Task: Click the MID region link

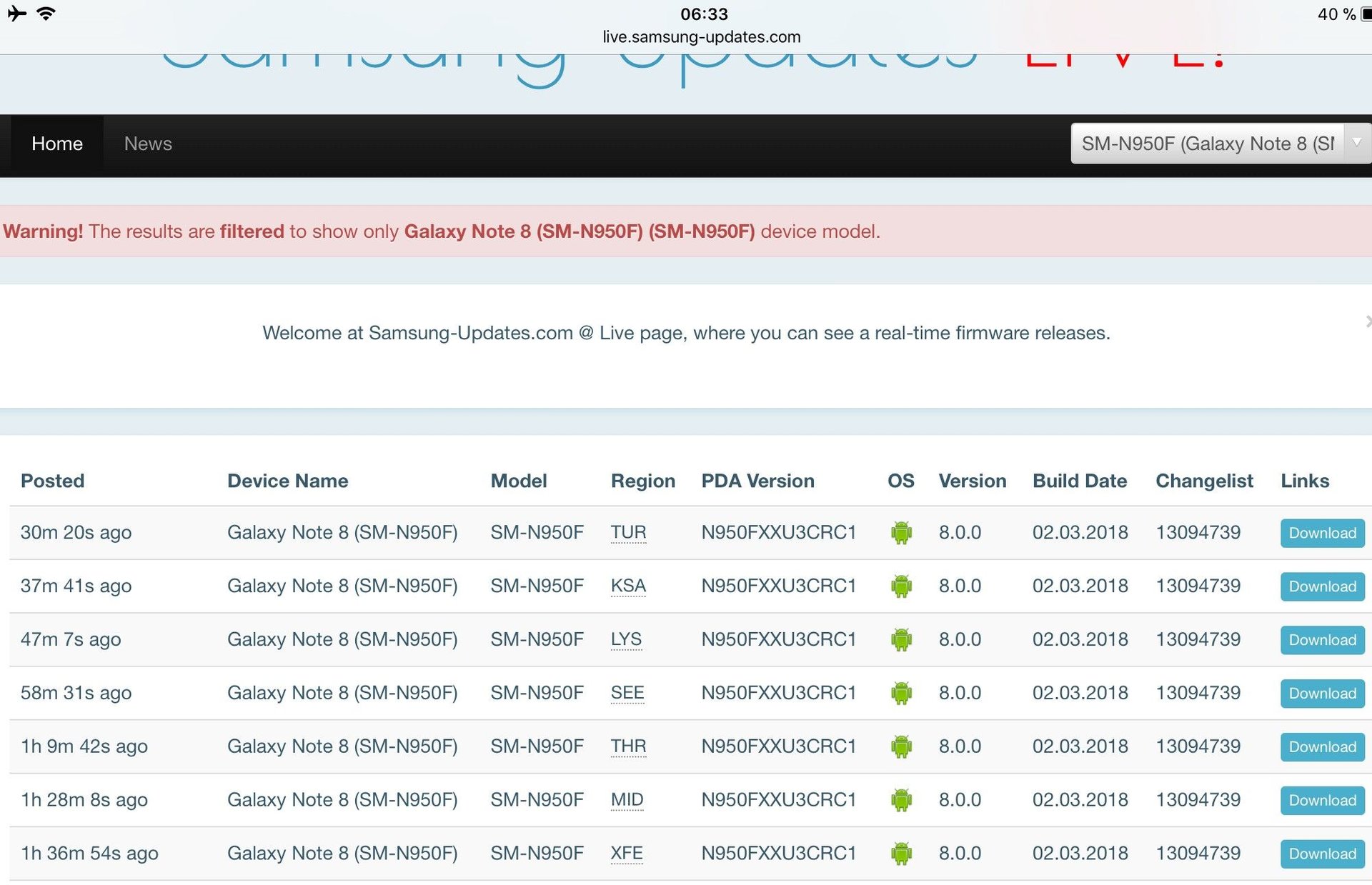Action: 627,800
